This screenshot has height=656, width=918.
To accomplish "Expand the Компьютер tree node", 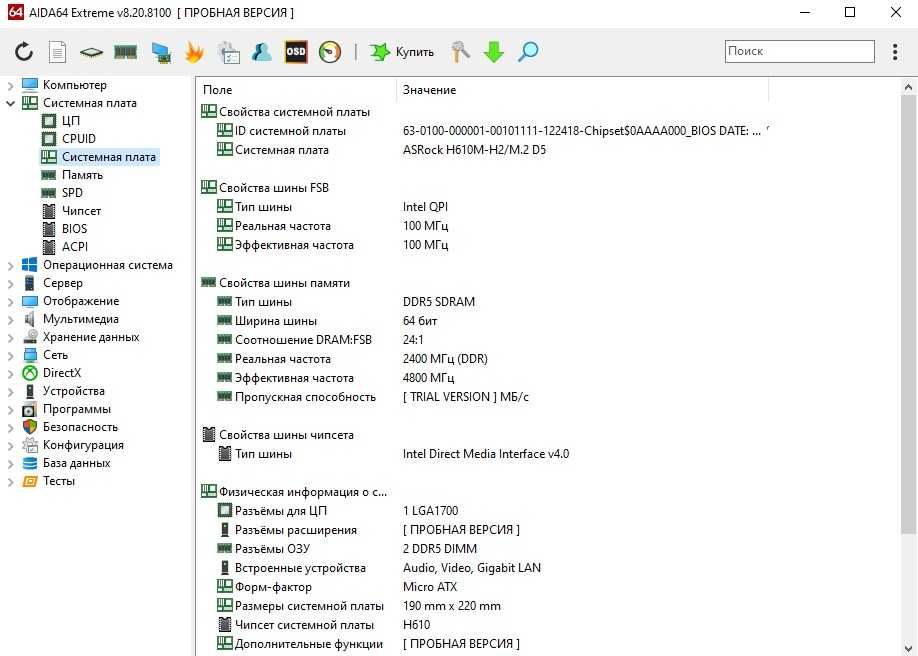I will [11, 86].
